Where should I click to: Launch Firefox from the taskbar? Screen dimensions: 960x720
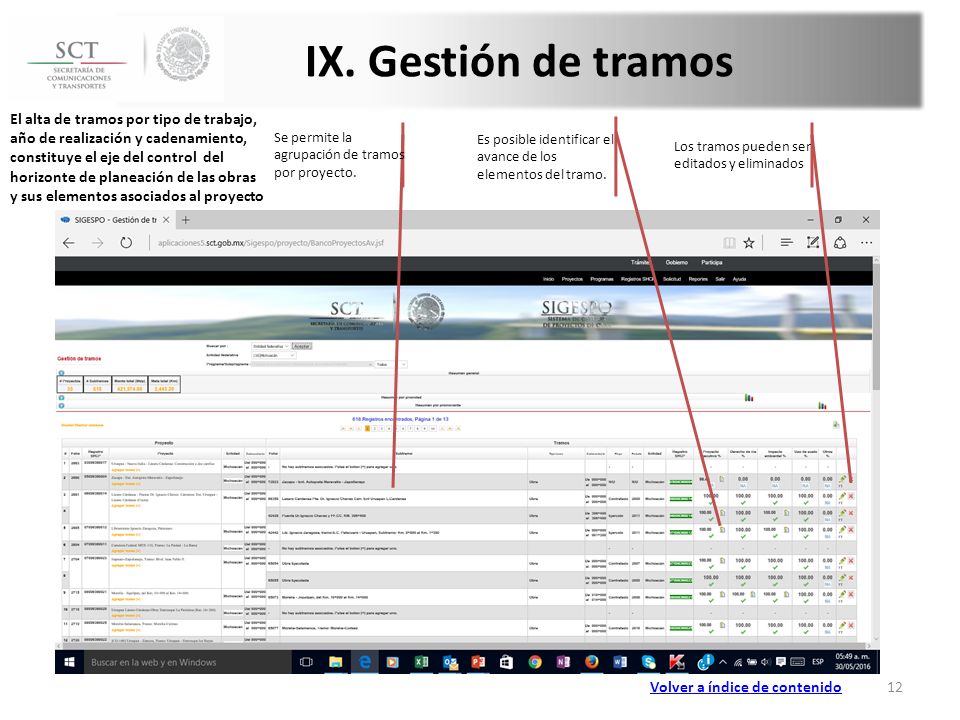[x=591, y=662]
